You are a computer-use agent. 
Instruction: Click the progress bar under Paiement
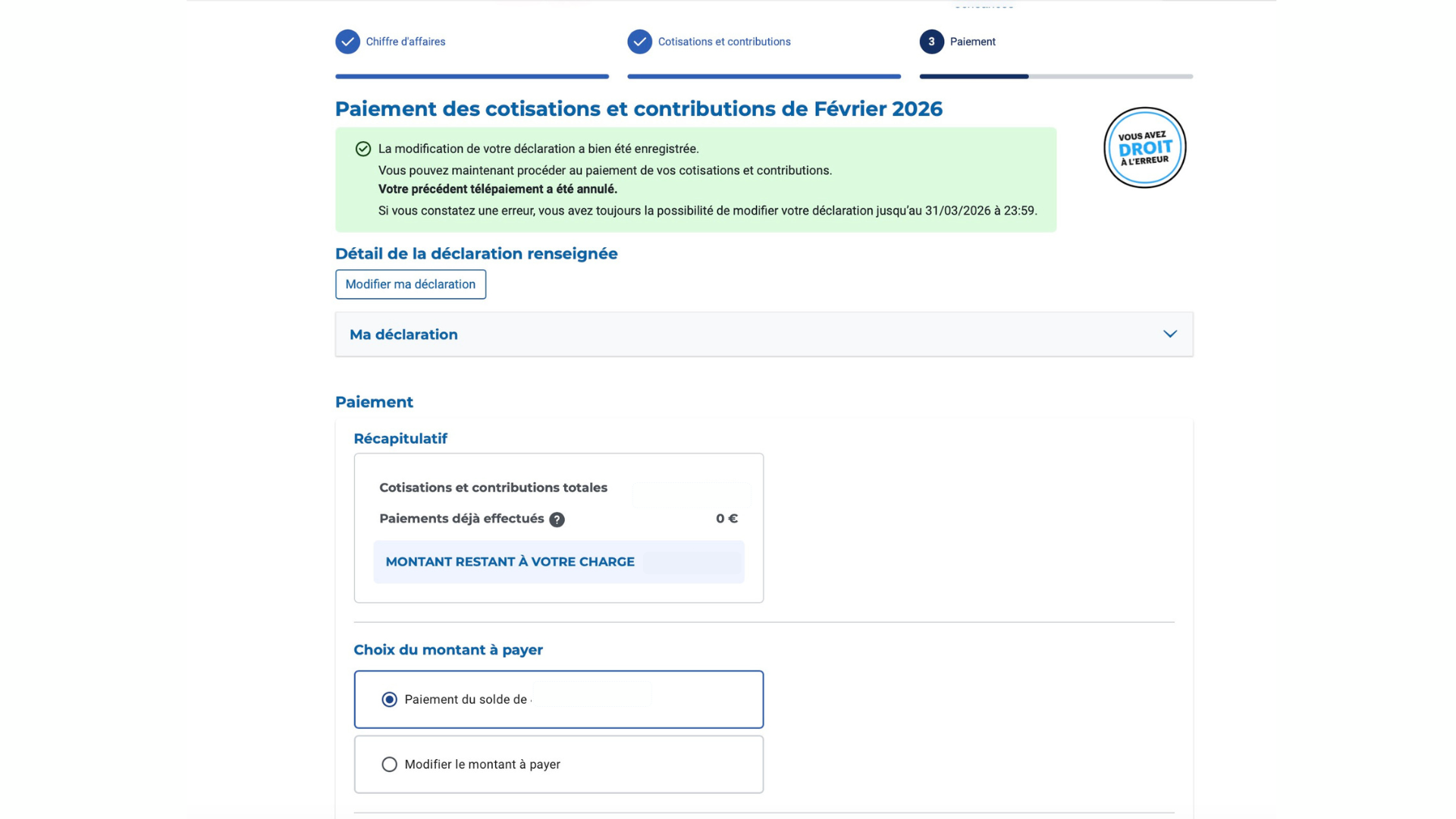coord(1056,76)
